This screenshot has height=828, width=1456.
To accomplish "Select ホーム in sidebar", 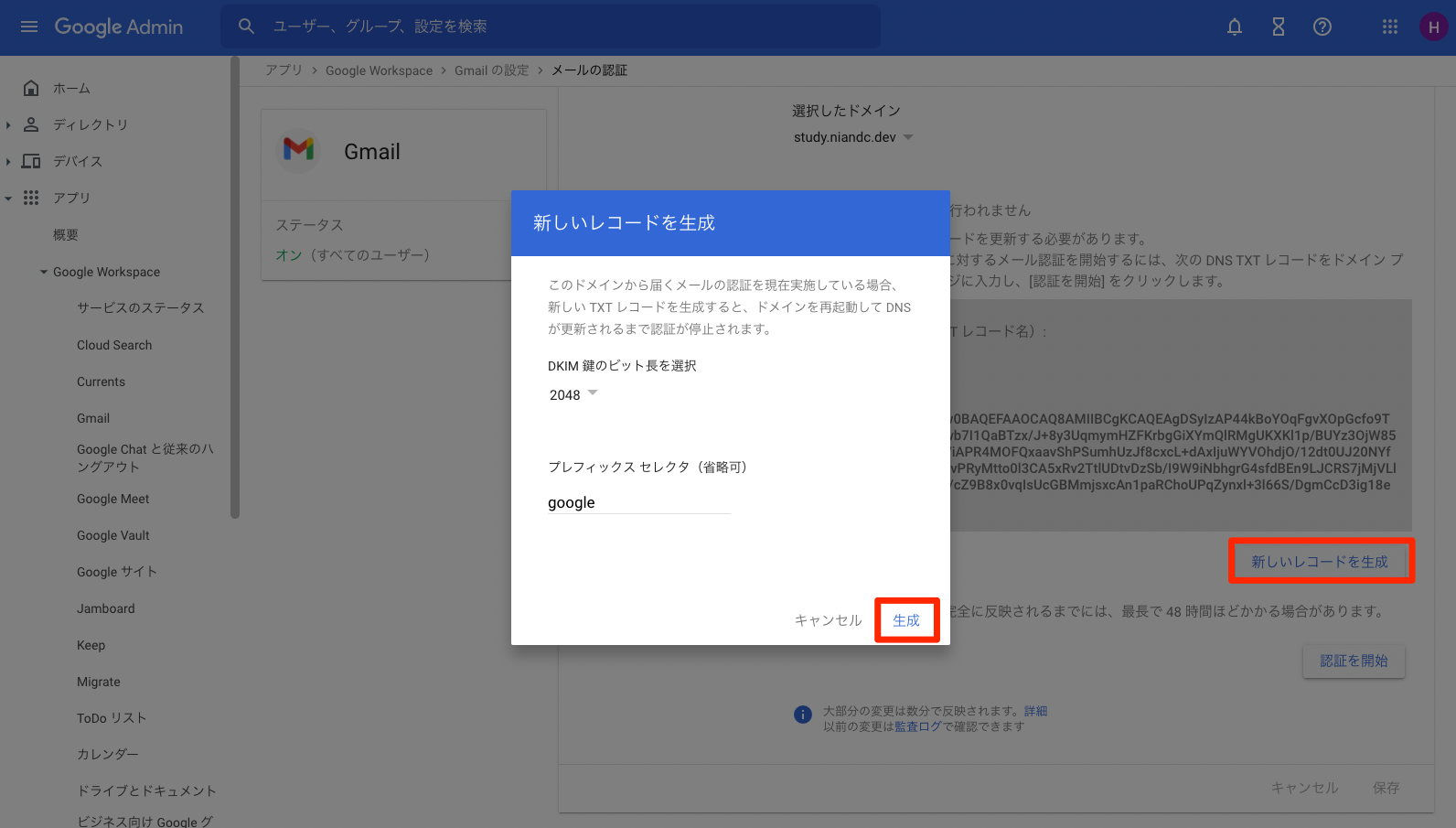I will tap(71, 88).
